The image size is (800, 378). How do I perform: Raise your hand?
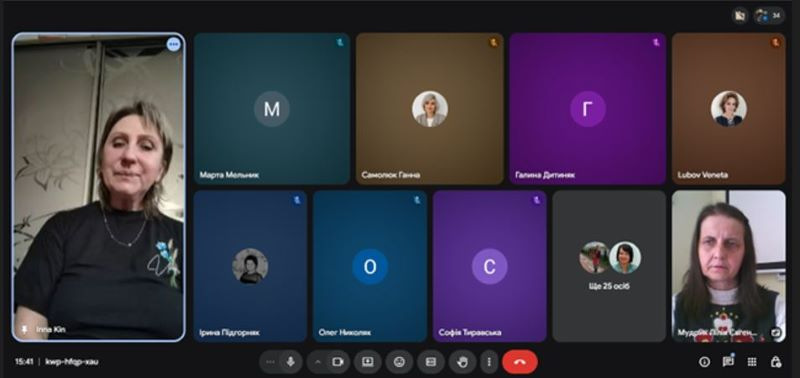pos(462,362)
